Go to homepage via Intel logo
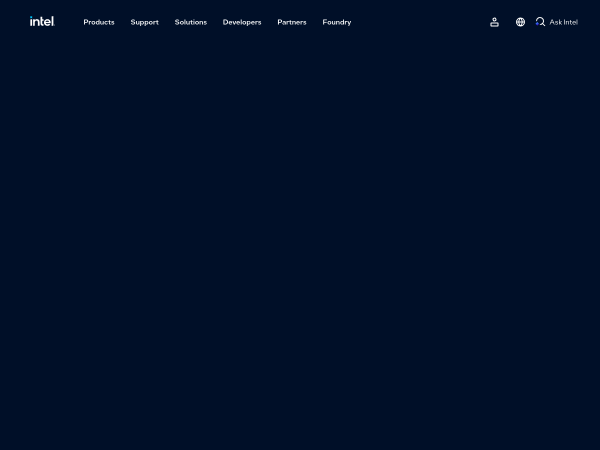This screenshot has width=600, height=450. [42, 21]
